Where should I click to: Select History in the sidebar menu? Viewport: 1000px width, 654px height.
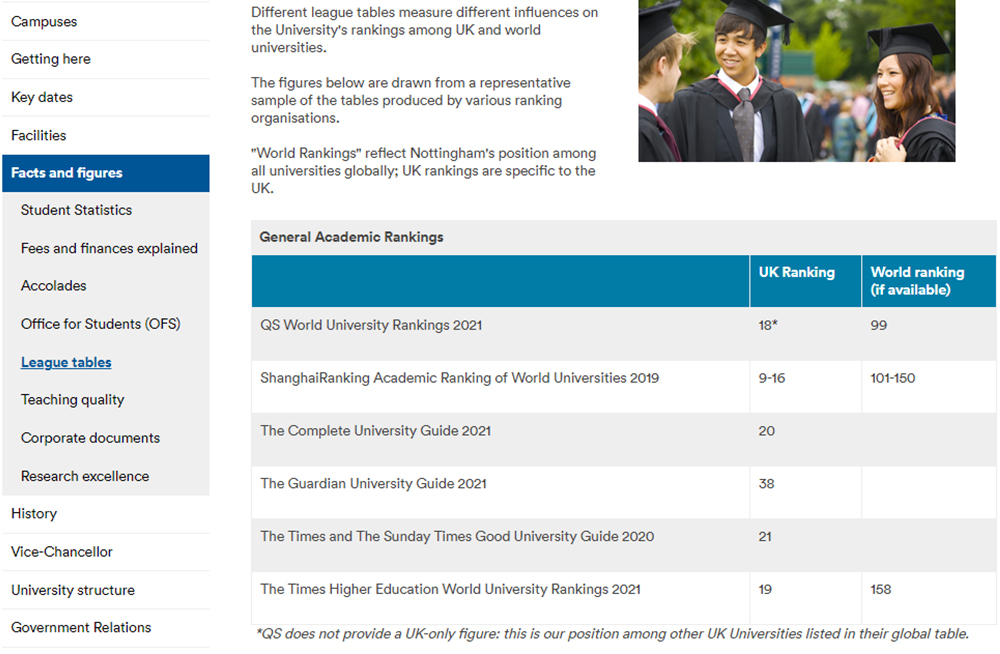(x=34, y=514)
